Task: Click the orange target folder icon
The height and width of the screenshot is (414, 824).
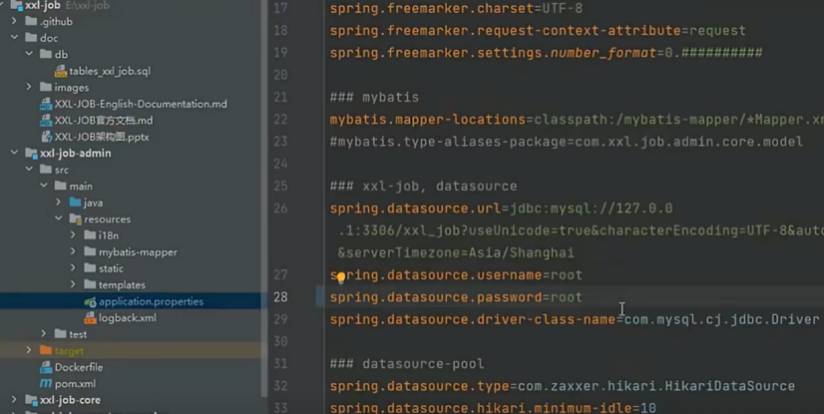Action: pyautogui.click(x=46, y=350)
